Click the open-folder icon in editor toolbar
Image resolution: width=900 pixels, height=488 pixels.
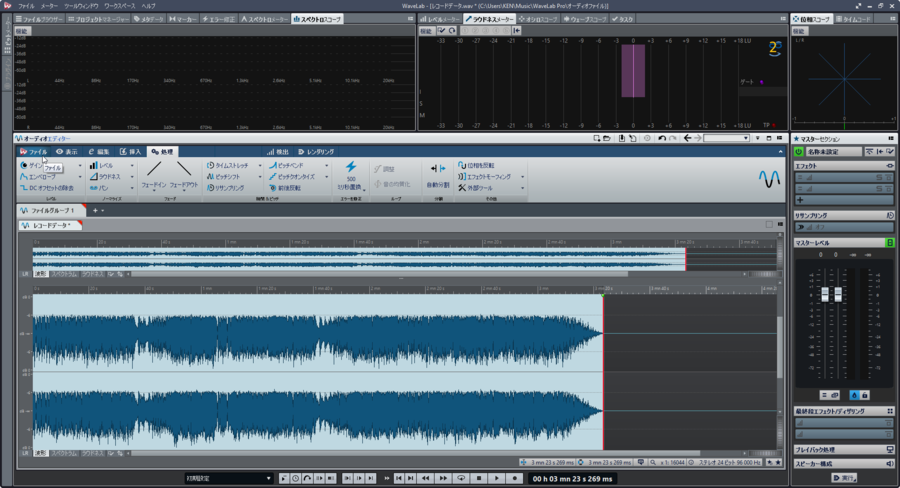pyautogui.click(x=607, y=138)
